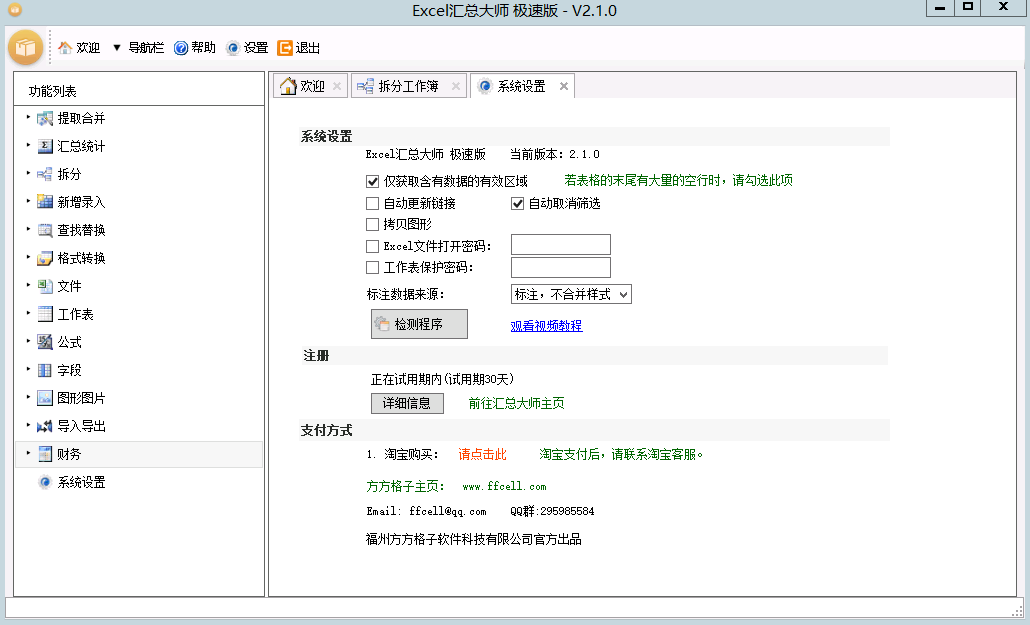Open 标注数据来源 dropdown

coord(571,294)
